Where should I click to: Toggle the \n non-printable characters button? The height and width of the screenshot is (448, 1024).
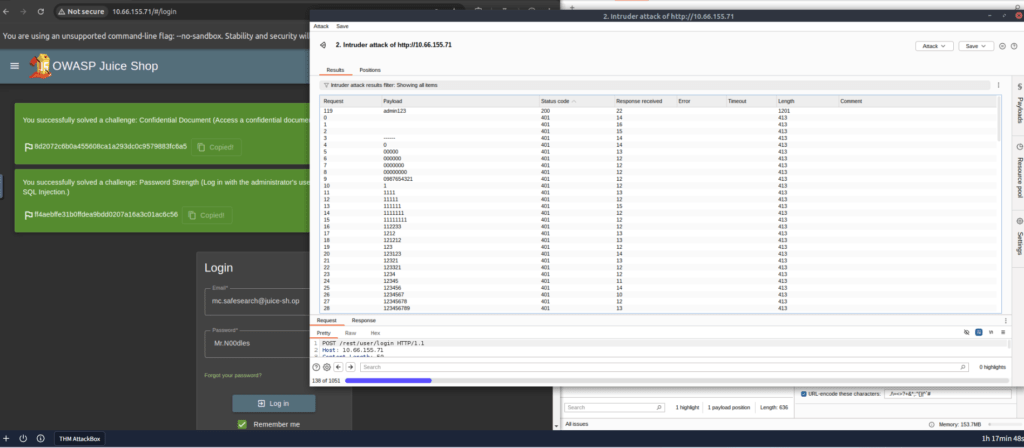[x=991, y=332]
